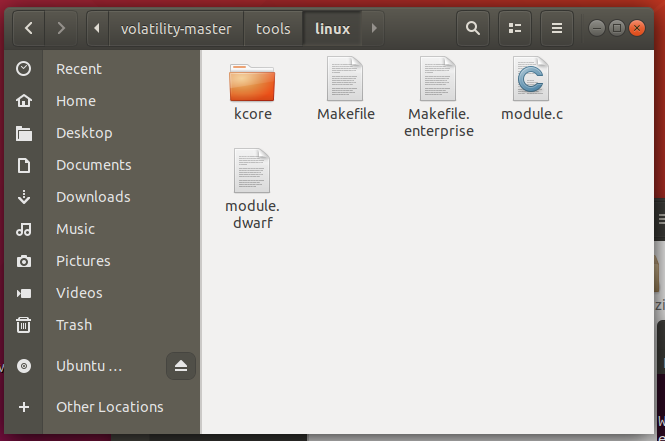The width and height of the screenshot is (665, 441).
Task: Open Downloads from the sidebar
Action: (93, 197)
